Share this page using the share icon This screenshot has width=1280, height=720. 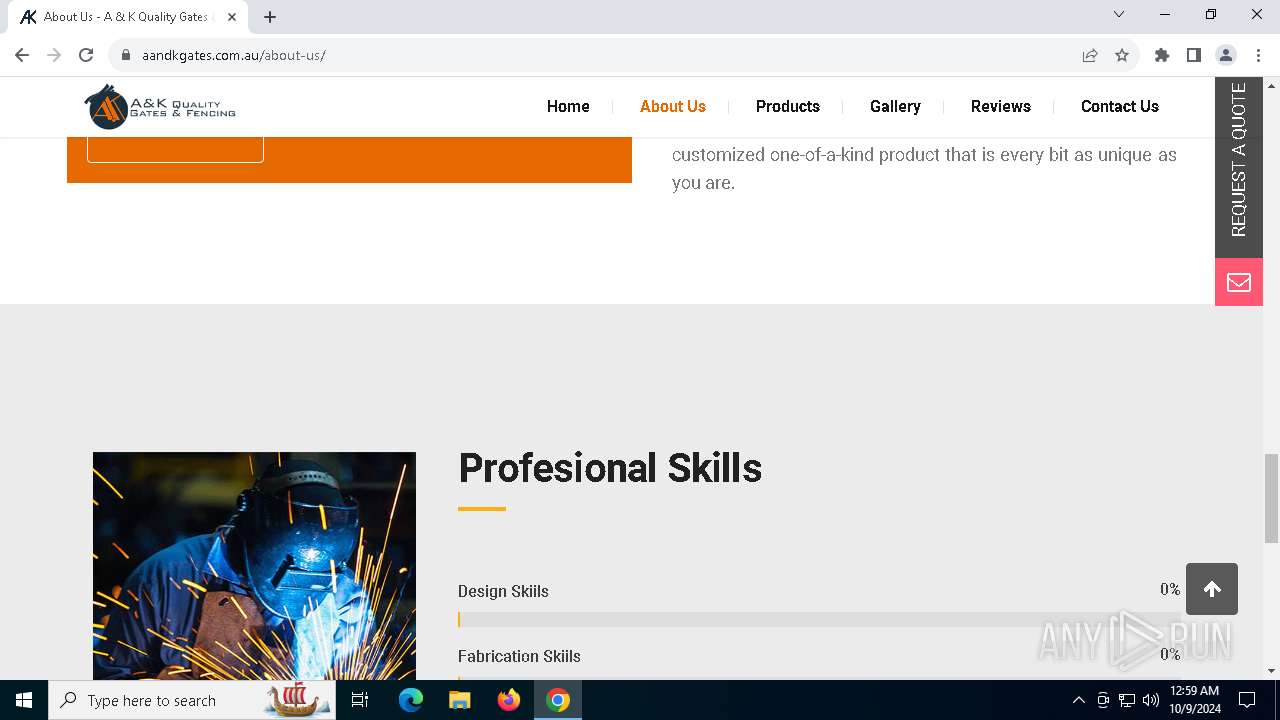[x=1090, y=55]
